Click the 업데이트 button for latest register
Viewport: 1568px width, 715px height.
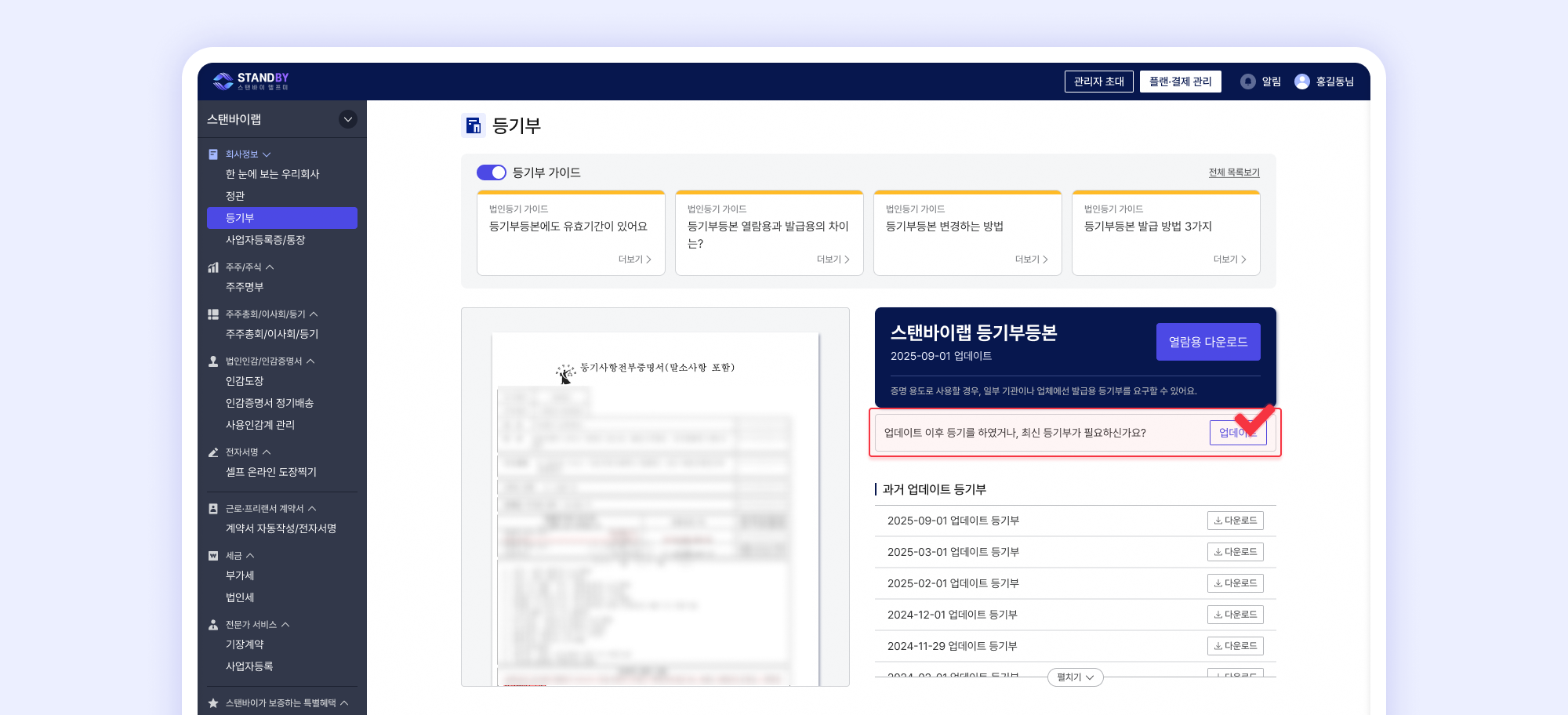tap(1238, 433)
